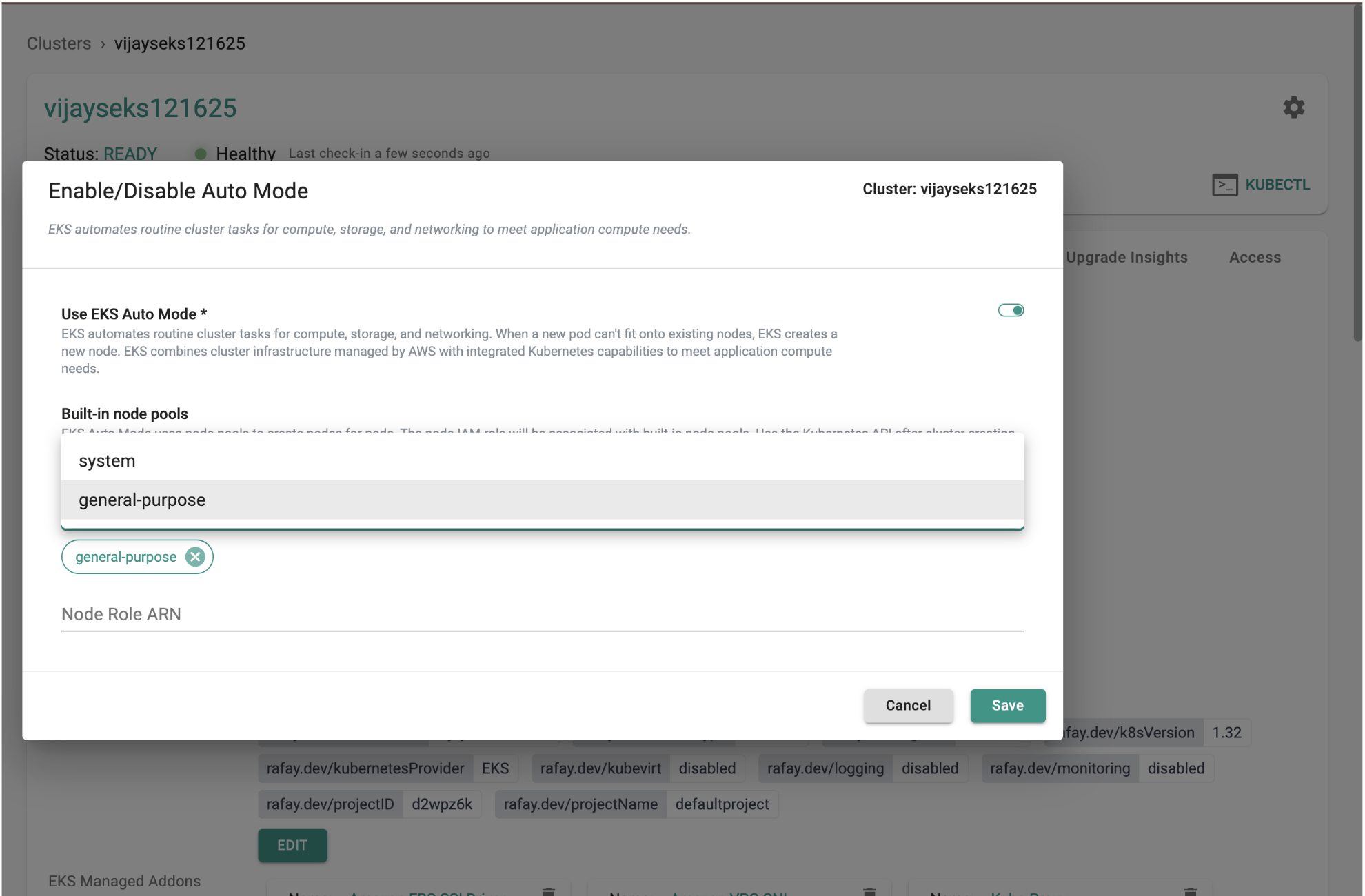Click the green Healthy status indicator
Image resolution: width=1365 pixels, height=896 pixels.
[201, 154]
